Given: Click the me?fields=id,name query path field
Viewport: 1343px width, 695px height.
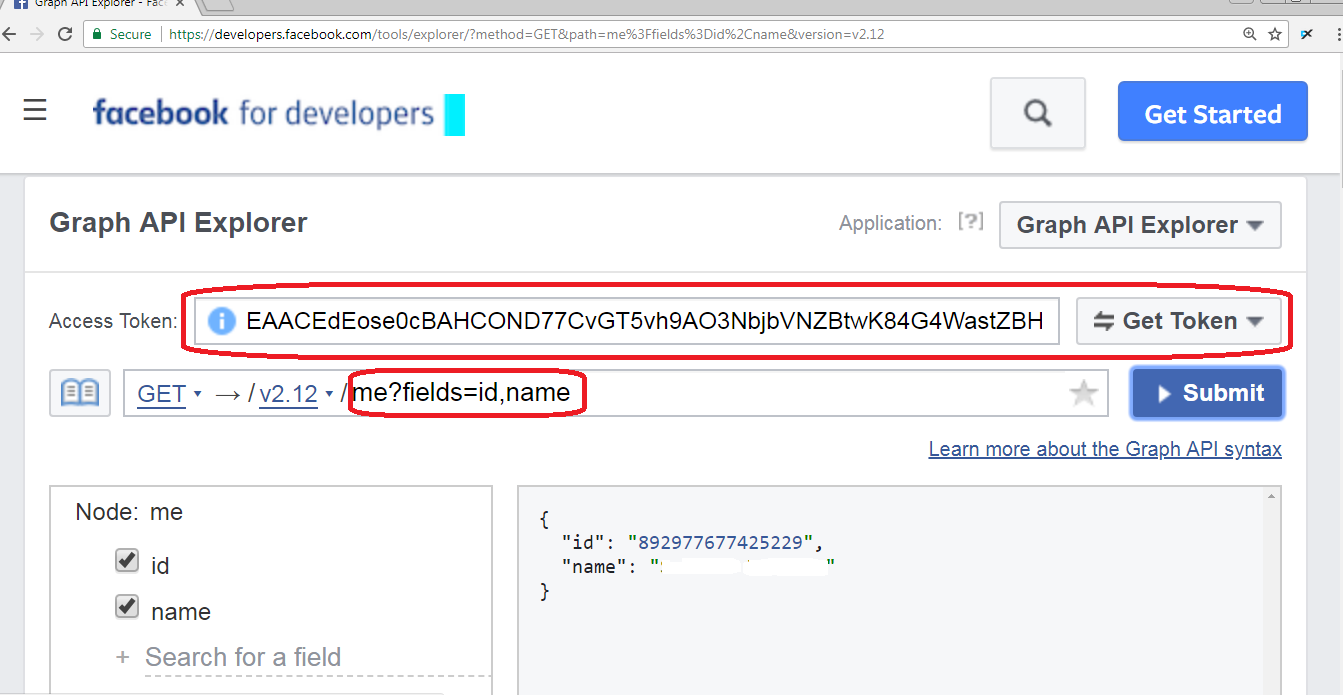Looking at the screenshot, I should tap(461, 393).
